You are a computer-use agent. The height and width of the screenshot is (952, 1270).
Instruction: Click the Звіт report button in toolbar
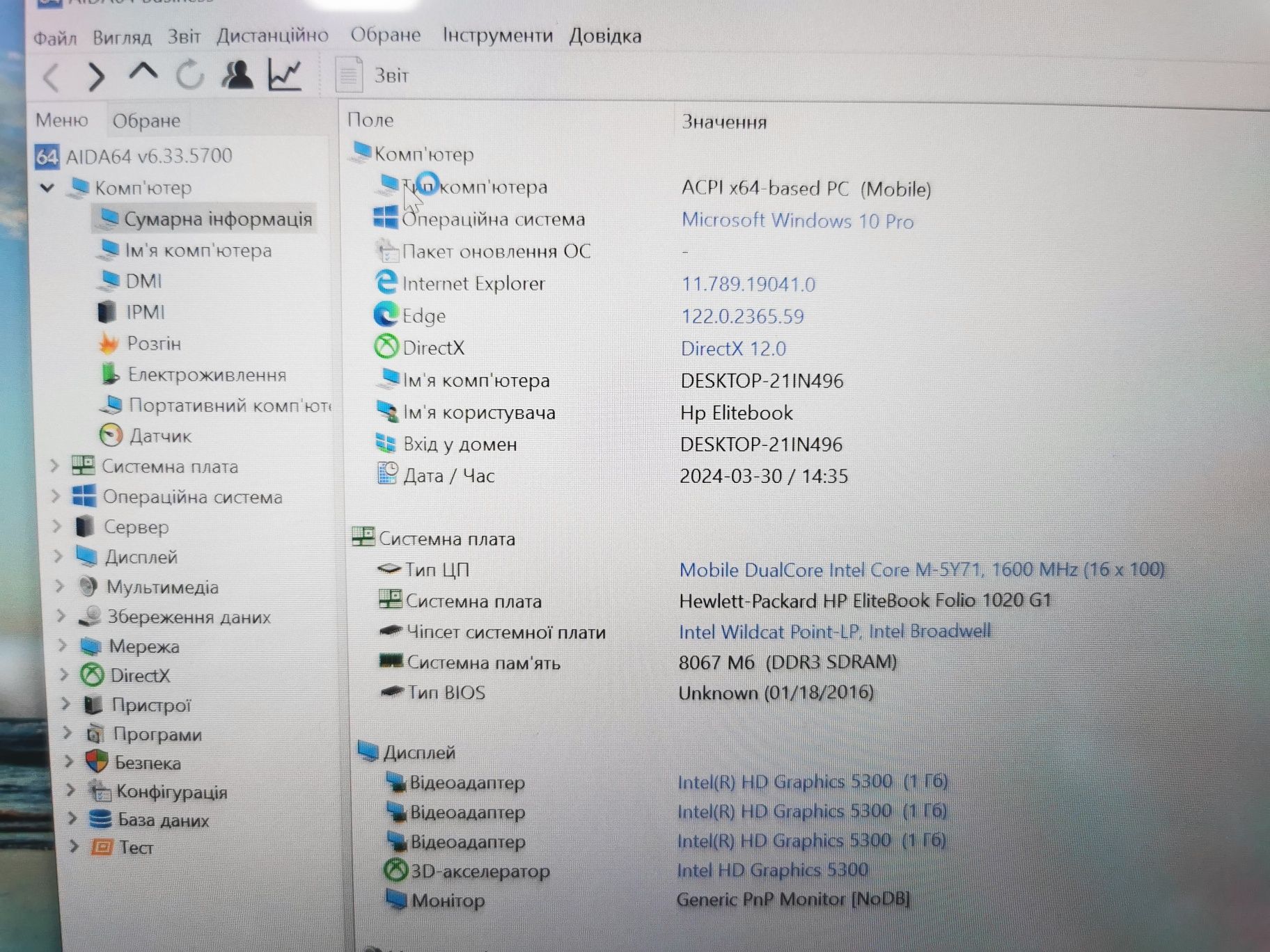[373, 75]
